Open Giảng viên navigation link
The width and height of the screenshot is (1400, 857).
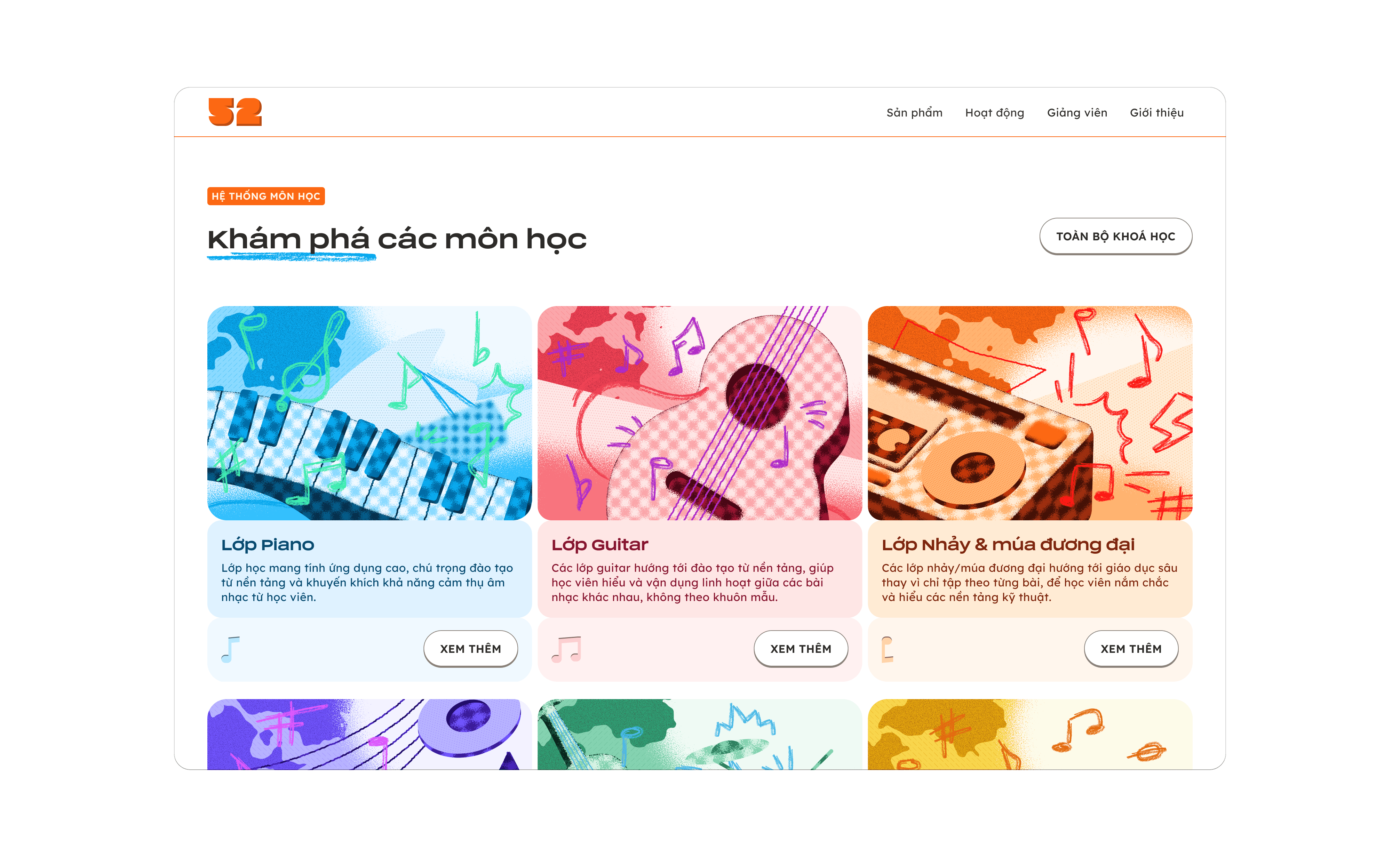pos(1077,112)
